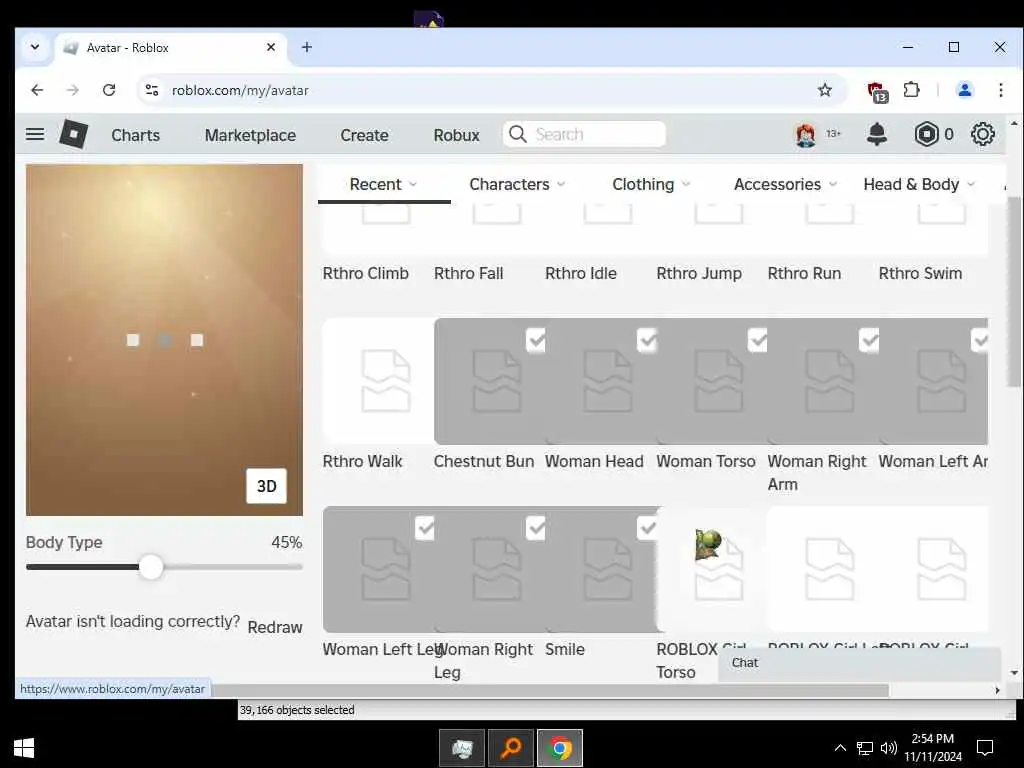1024x768 pixels.
Task: Switch avatar preview to 3D
Action: coord(266,486)
